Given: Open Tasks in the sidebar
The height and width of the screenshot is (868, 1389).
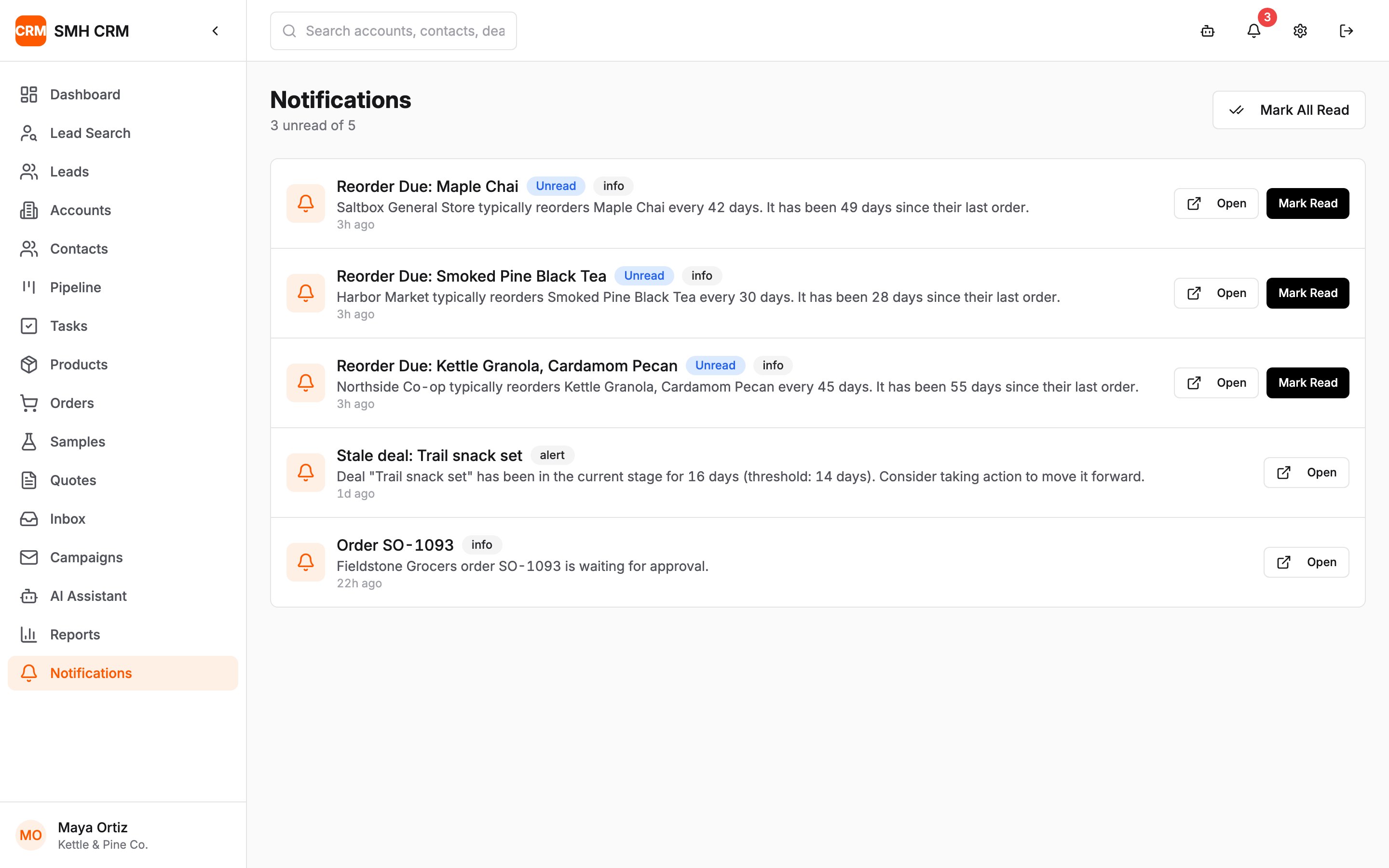Looking at the screenshot, I should pyautogui.click(x=123, y=326).
